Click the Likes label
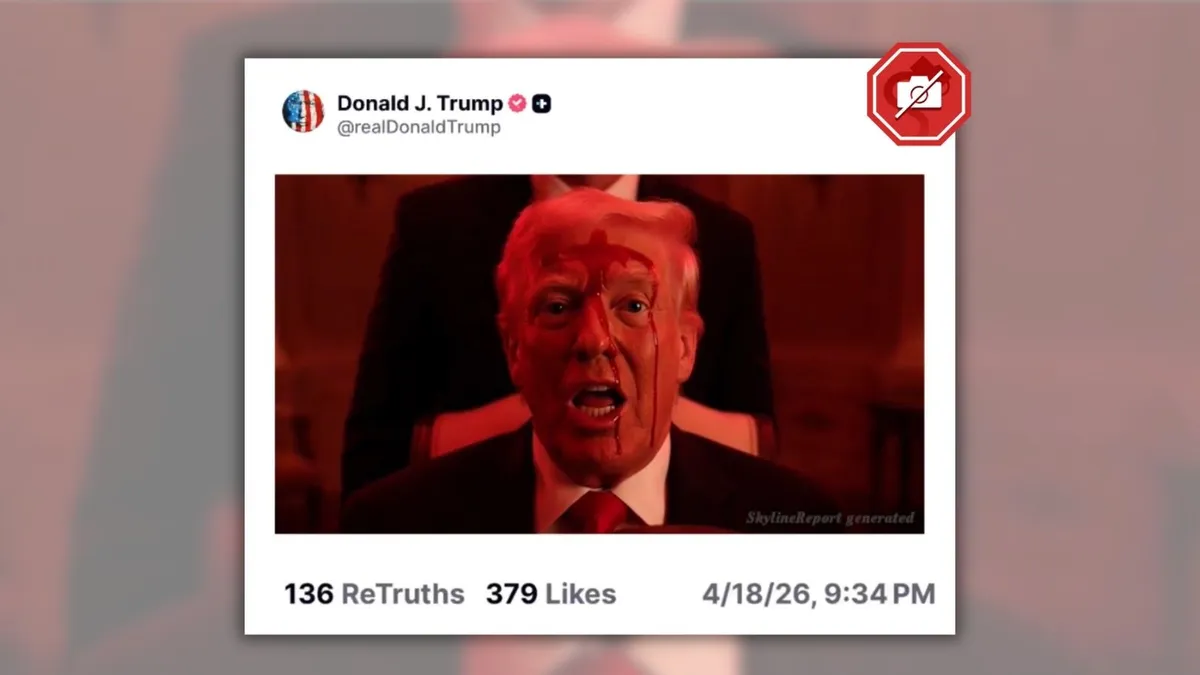The width and height of the screenshot is (1200, 675). coord(581,594)
